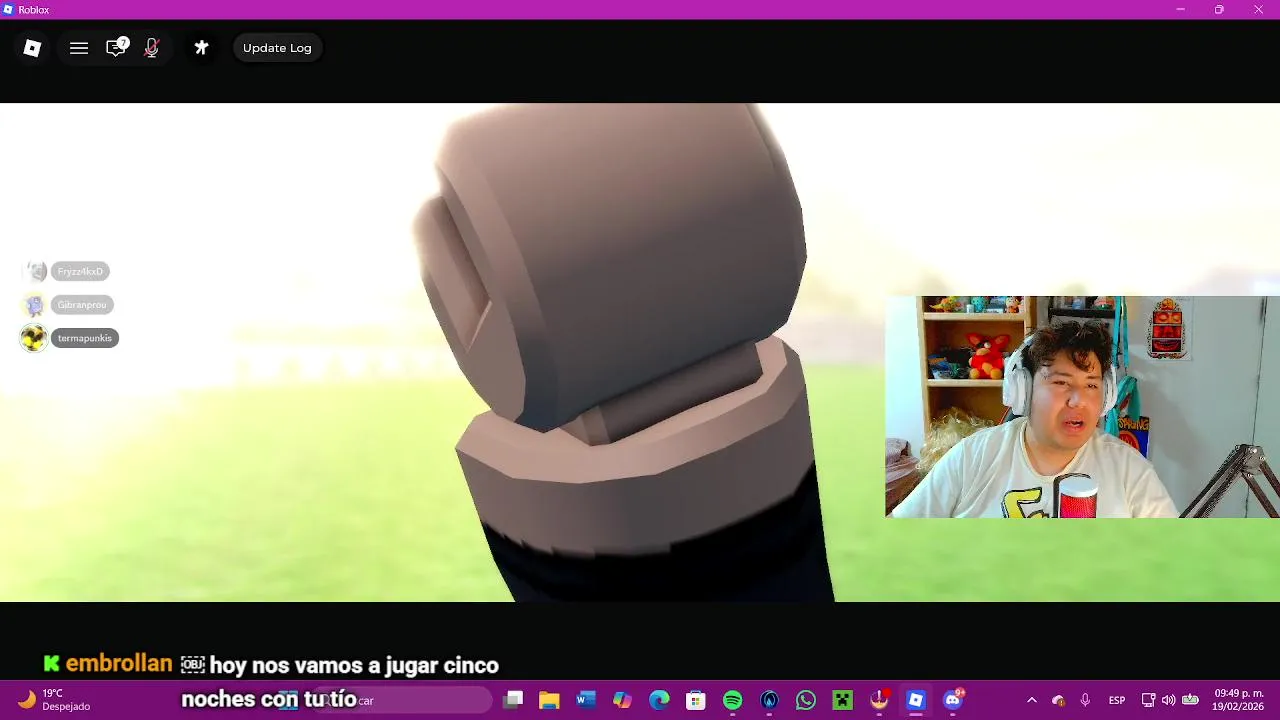The width and height of the screenshot is (1280, 720).
Task: Click Fryzz4kxD player avatar
Action: coord(36,271)
